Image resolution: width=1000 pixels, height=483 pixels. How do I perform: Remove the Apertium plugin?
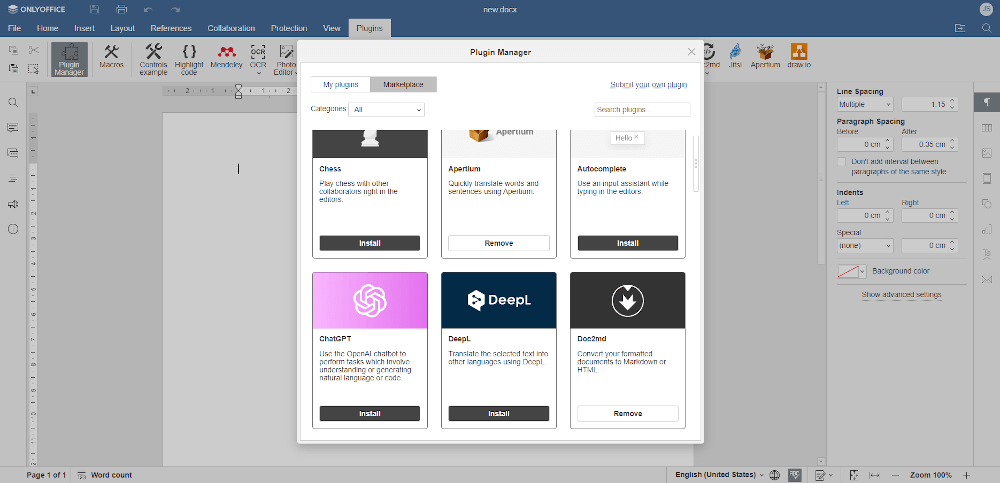point(499,243)
